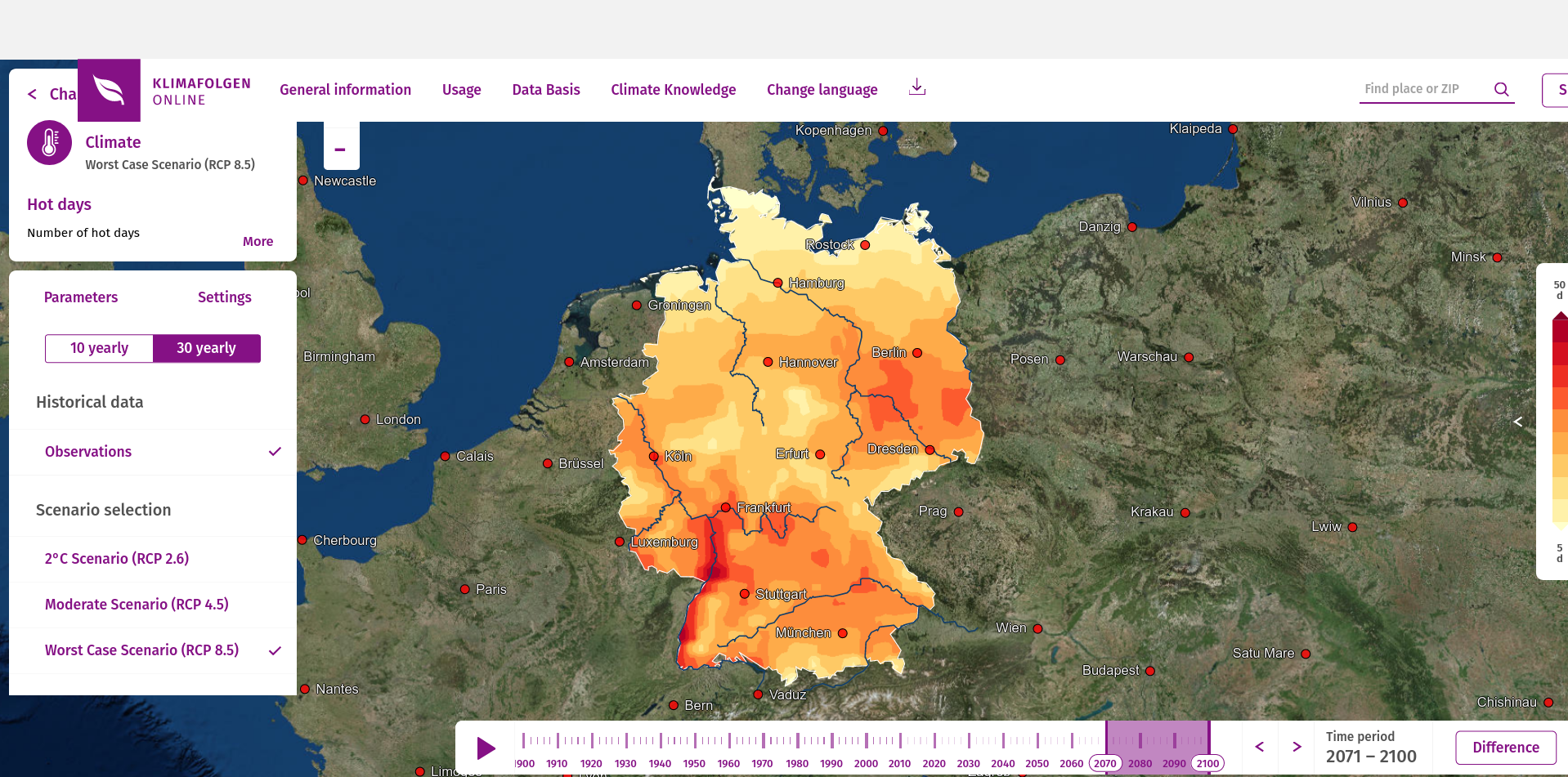This screenshot has width=1568, height=777.
Task: Open Climate Knowledge menu
Action: 673,90
